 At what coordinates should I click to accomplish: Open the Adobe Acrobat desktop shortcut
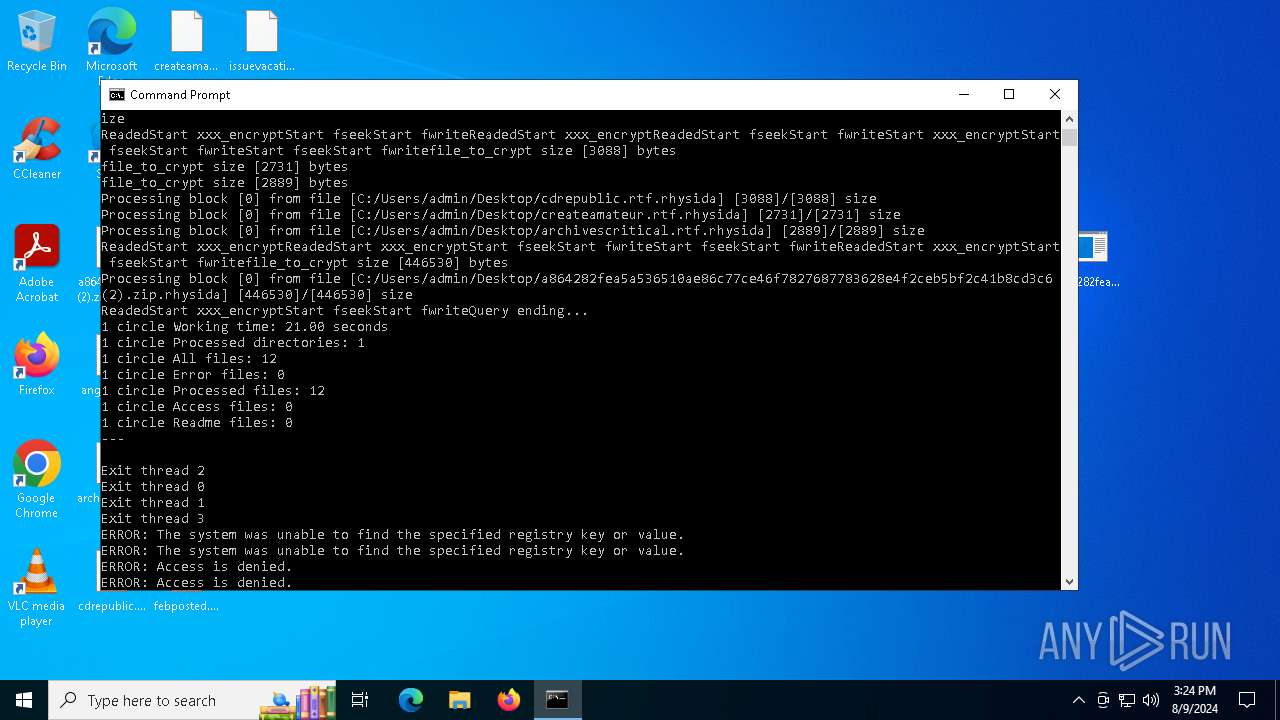(37, 264)
